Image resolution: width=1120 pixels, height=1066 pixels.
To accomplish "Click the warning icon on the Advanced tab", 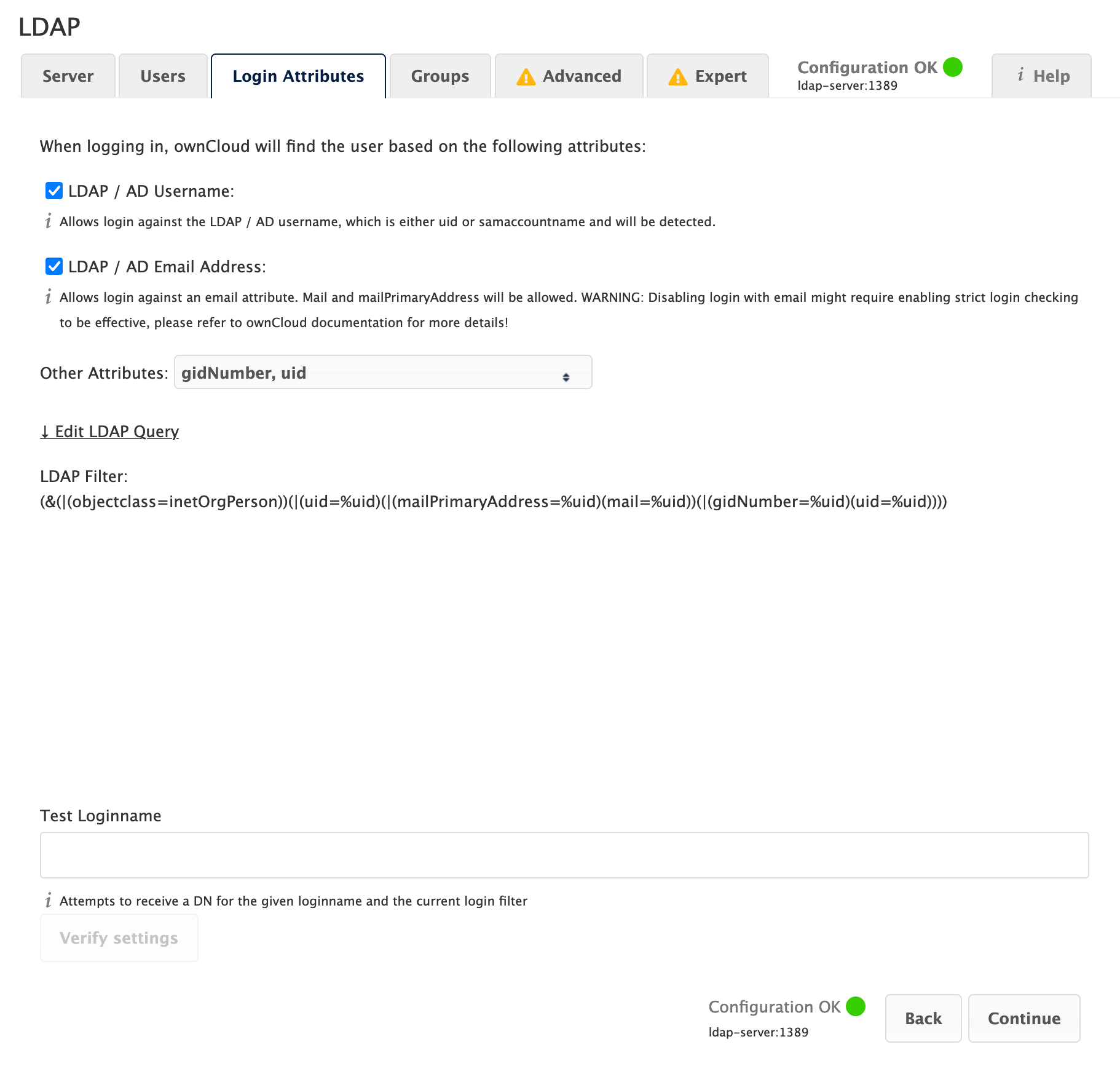I will (x=526, y=76).
